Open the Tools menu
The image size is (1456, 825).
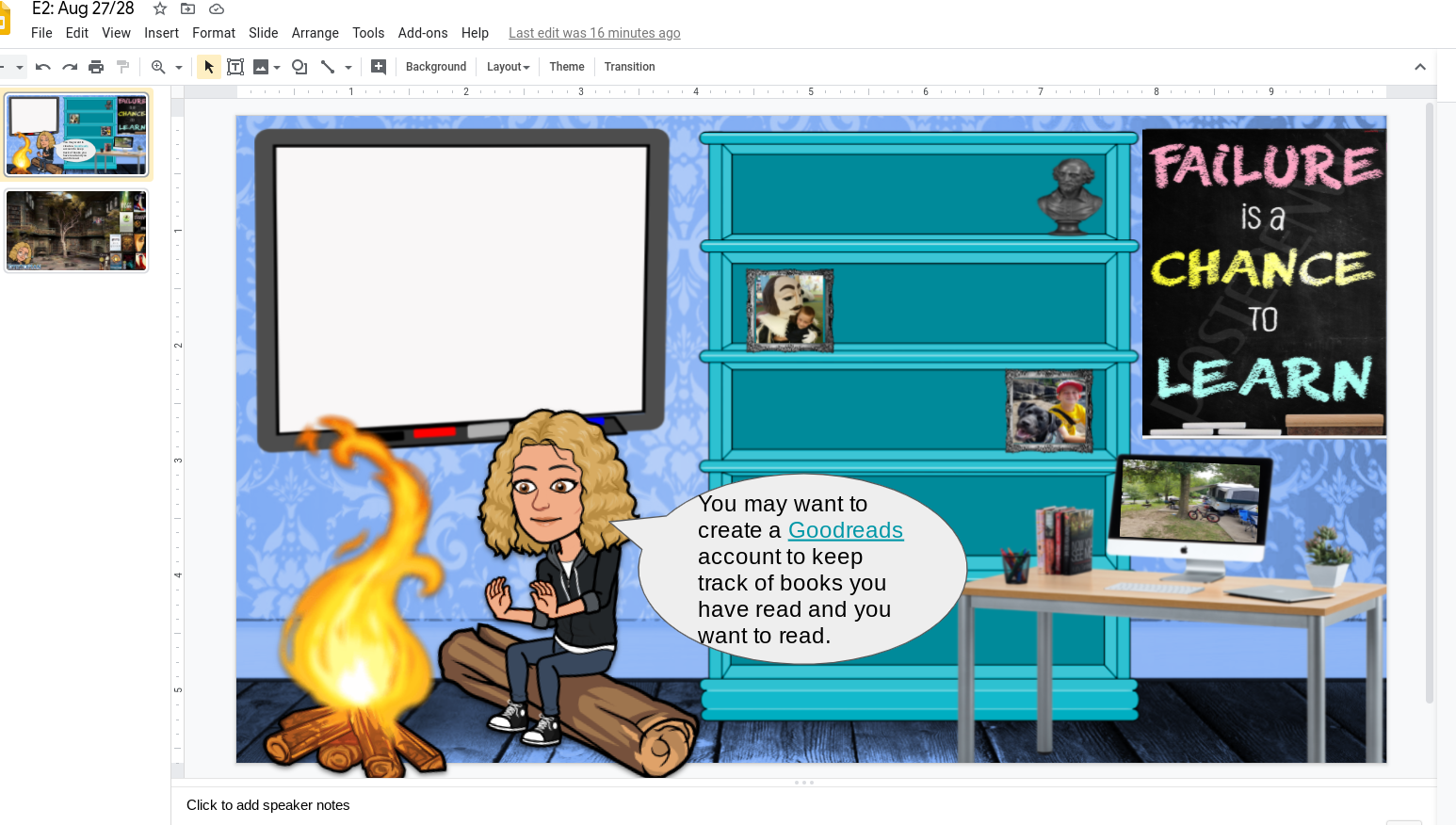tap(368, 33)
